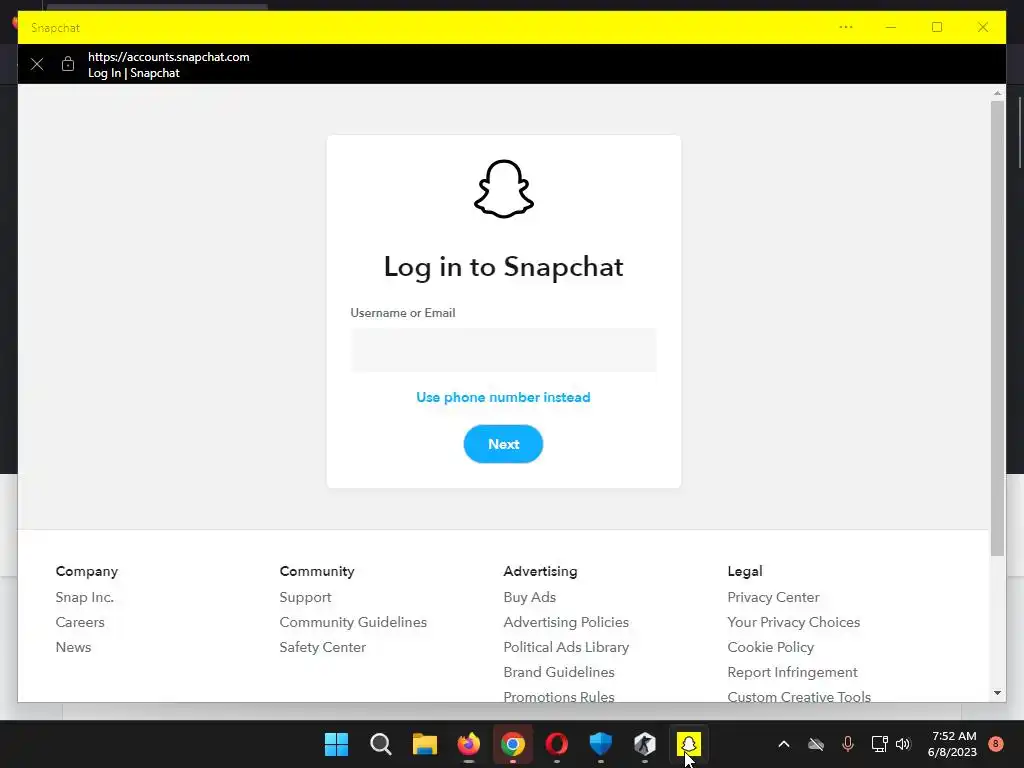Focus the Username or Email field
1024x768 pixels.
point(504,350)
